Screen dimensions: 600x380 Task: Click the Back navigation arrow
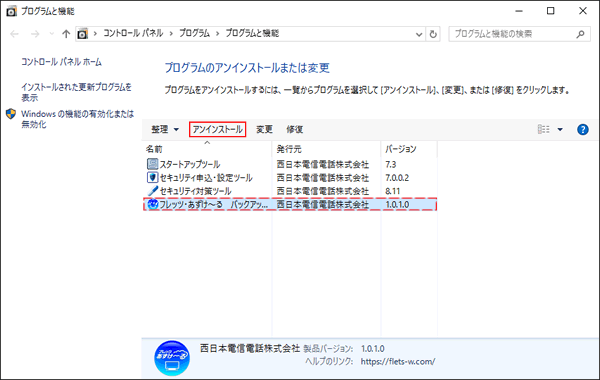15,34
